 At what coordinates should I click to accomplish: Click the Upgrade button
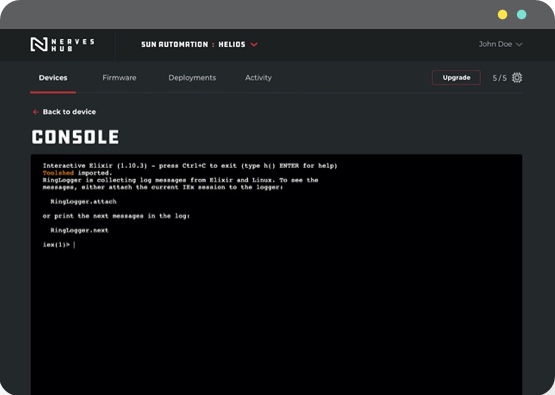coord(456,78)
